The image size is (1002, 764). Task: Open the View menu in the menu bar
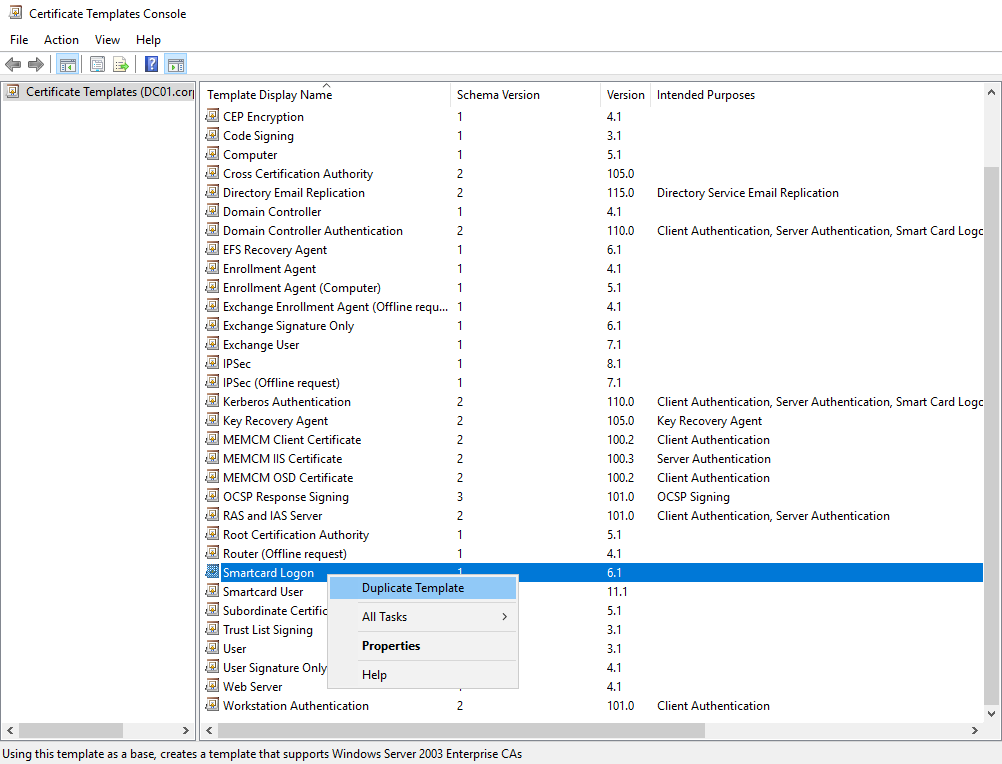[x=107, y=40]
